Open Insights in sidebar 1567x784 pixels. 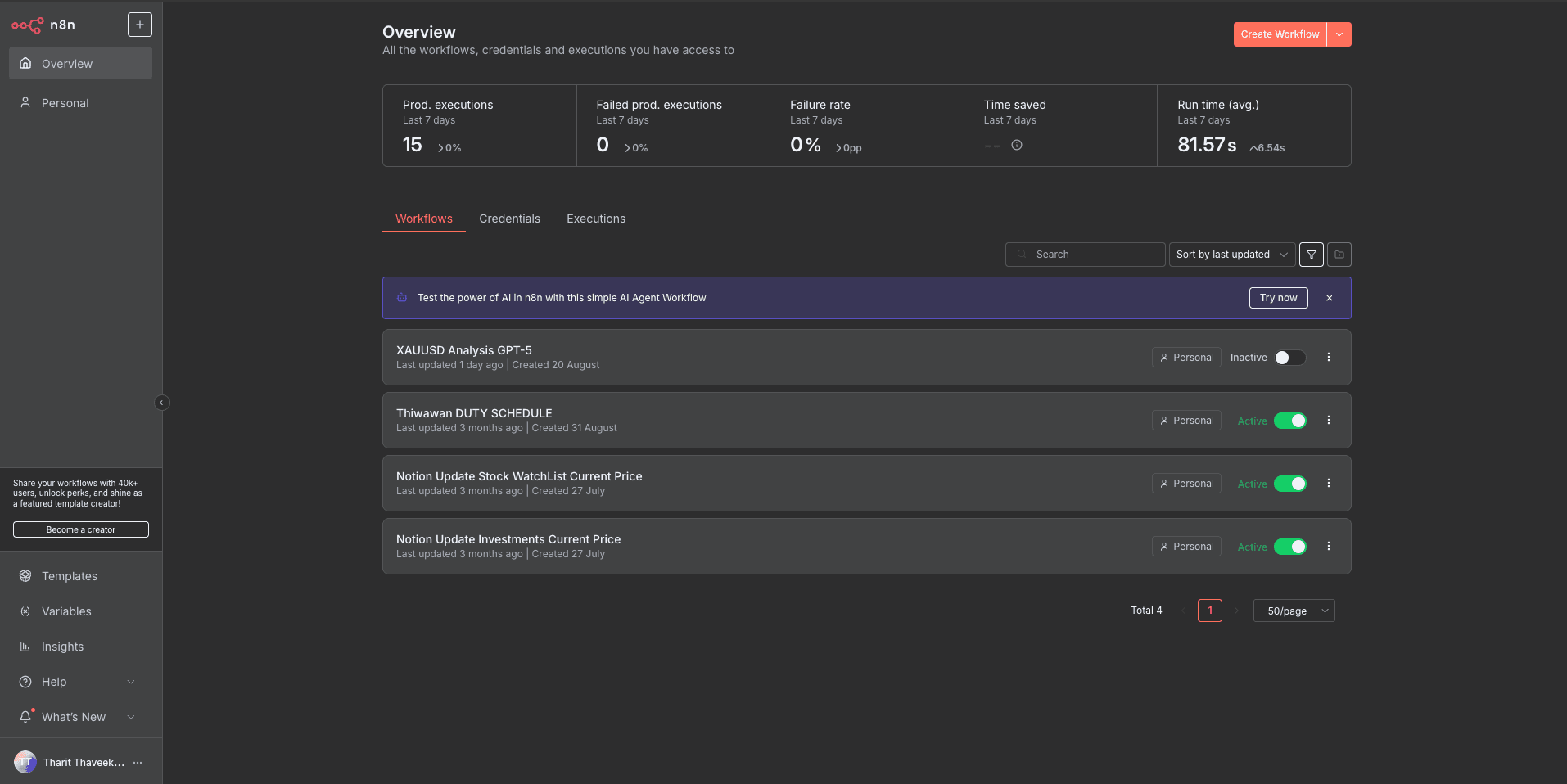pyautogui.click(x=80, y=647)
